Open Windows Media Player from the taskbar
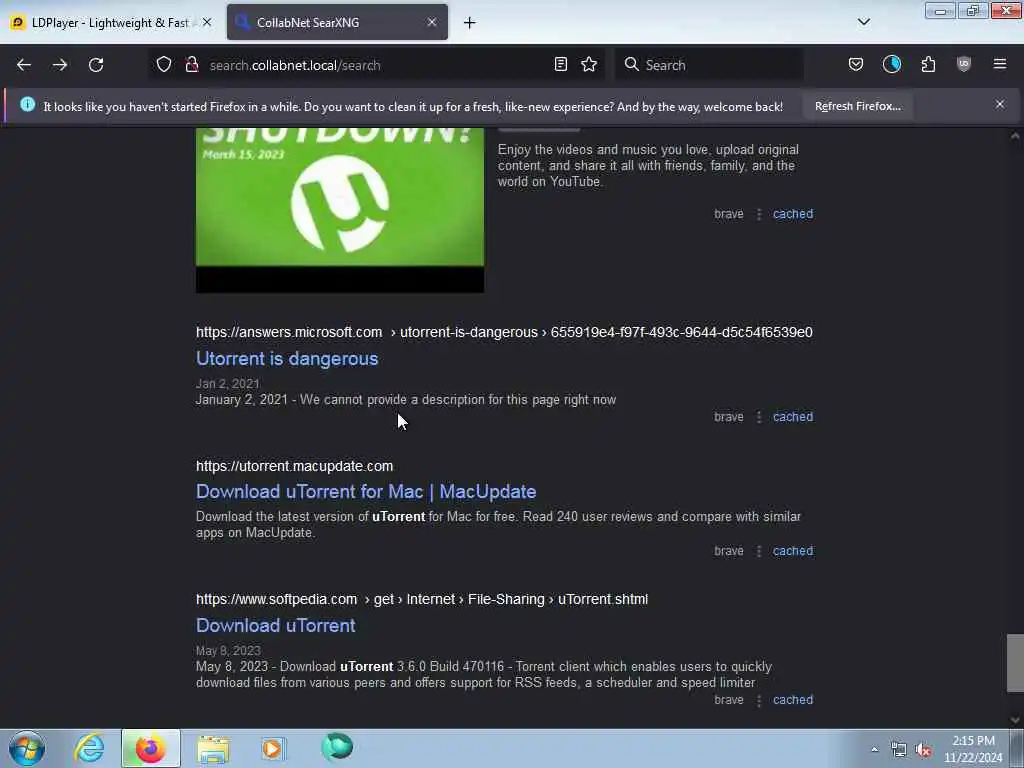Screen dimensions: 1024x768 (x=272, y=748)
